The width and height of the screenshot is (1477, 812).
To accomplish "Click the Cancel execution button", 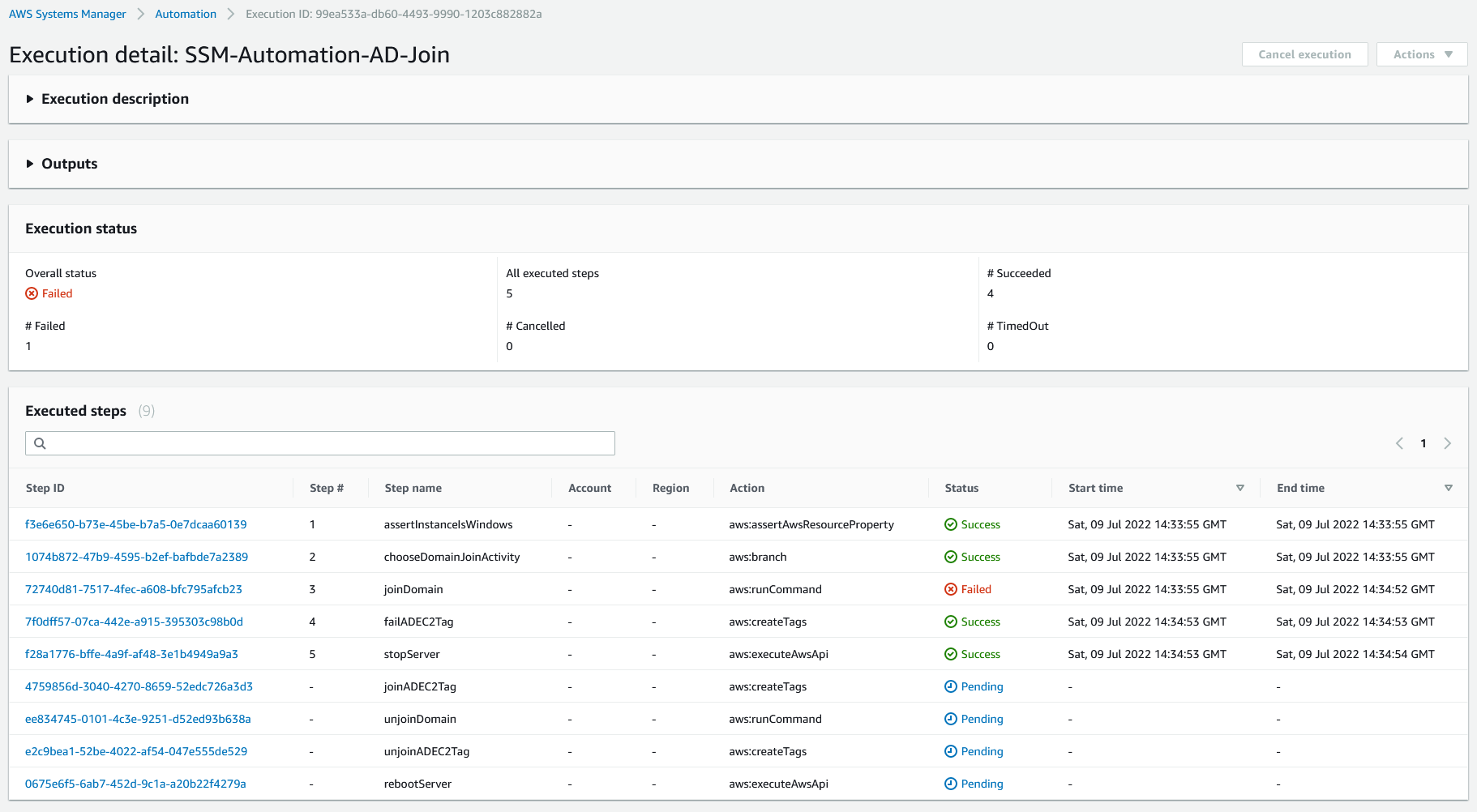I will click(1304, 54).
